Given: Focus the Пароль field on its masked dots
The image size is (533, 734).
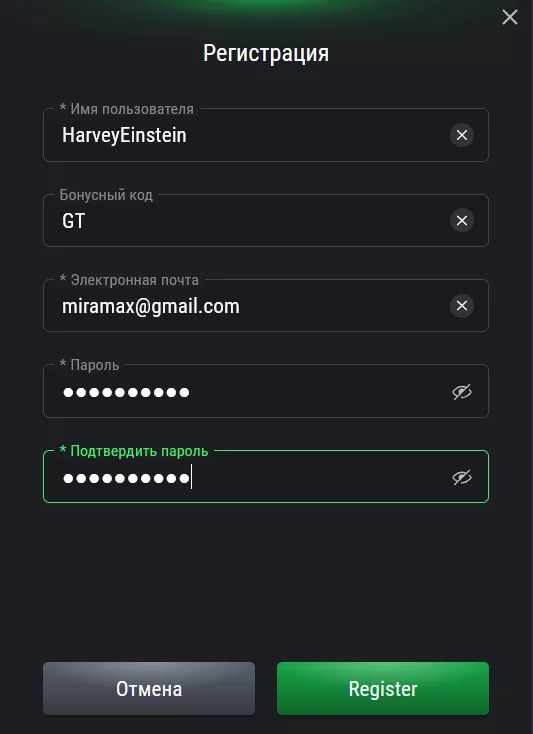Looking at the screenshot, I should (x=126, y=392).
